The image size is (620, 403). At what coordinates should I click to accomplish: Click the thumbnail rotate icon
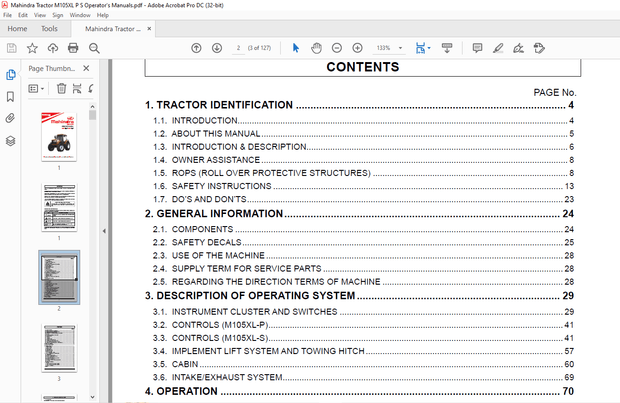coord(91,88)
